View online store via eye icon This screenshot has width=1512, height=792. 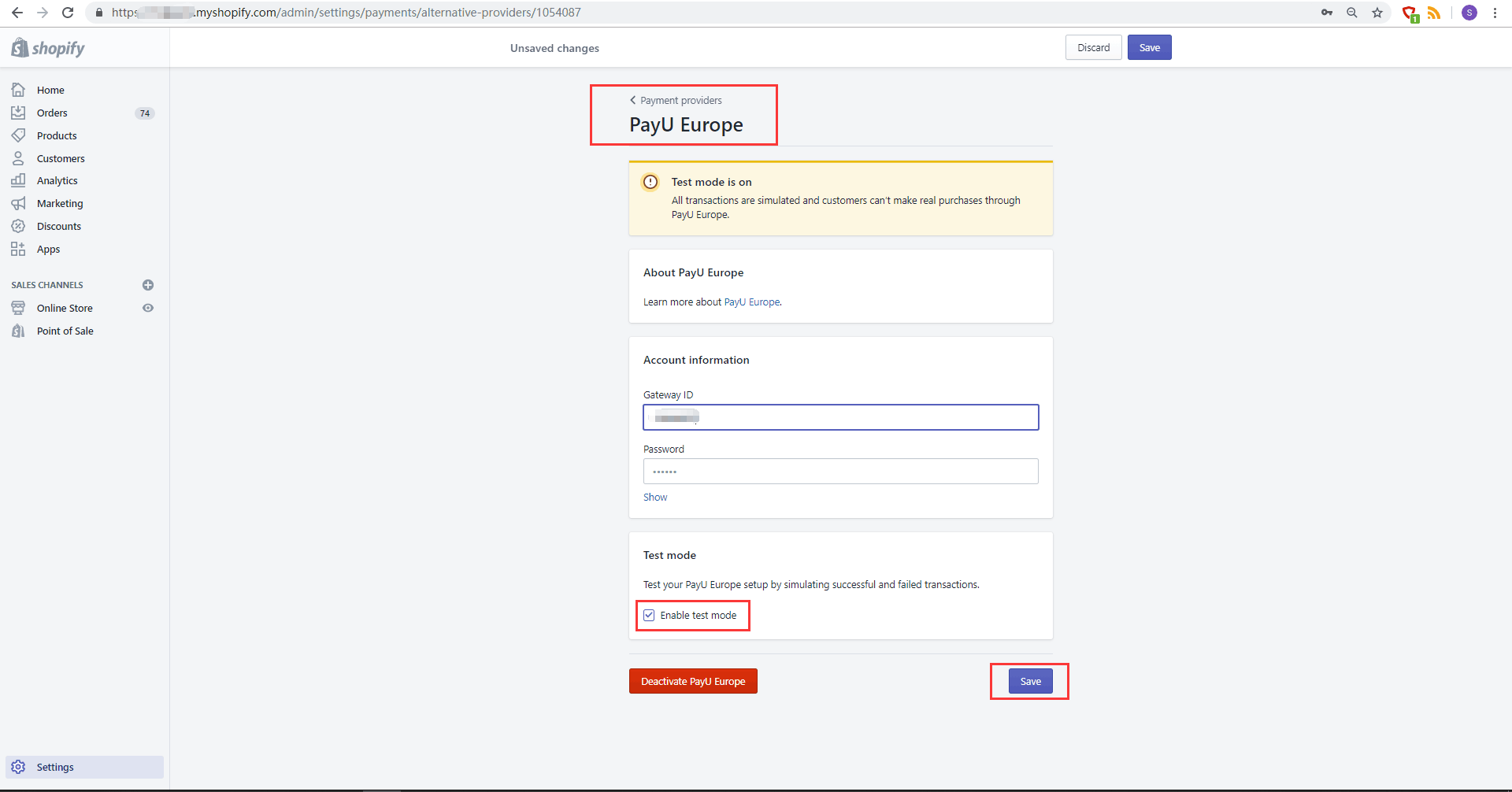point(148,308)
